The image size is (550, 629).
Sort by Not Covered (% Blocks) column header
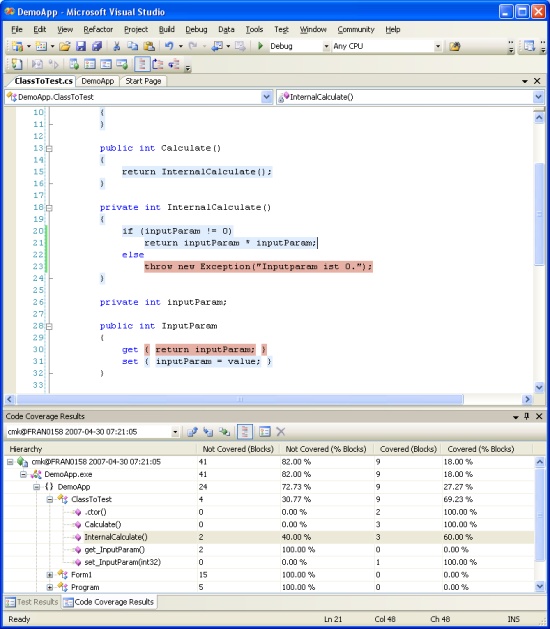tap(326, 449)
